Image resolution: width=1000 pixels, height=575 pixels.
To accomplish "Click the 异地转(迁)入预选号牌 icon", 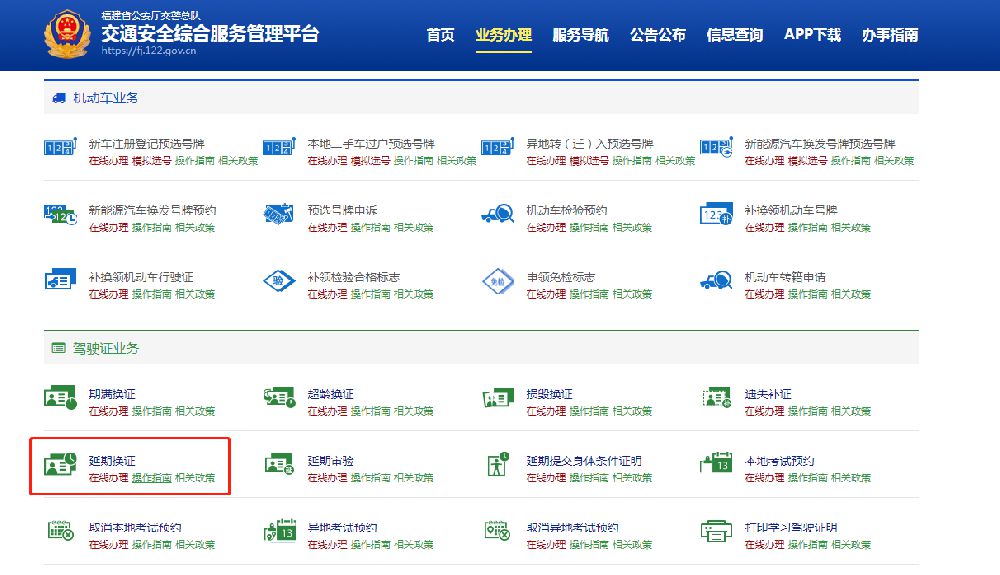I will tap(497, 147).
